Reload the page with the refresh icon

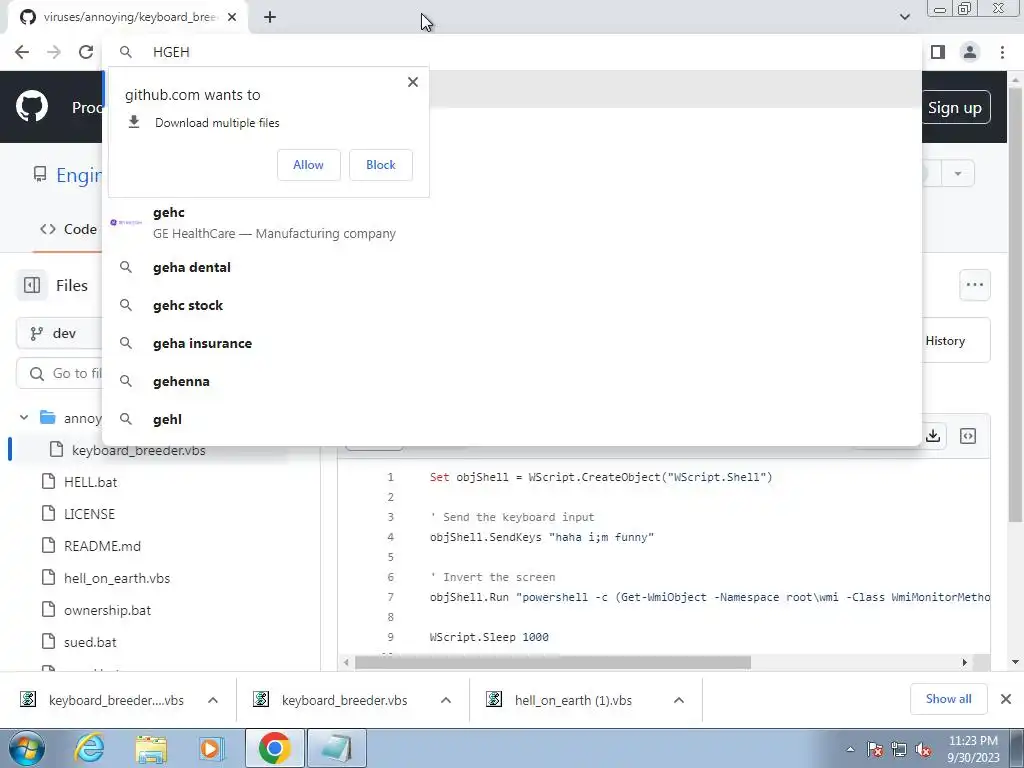pyautogui.click(x=86, y=52)
